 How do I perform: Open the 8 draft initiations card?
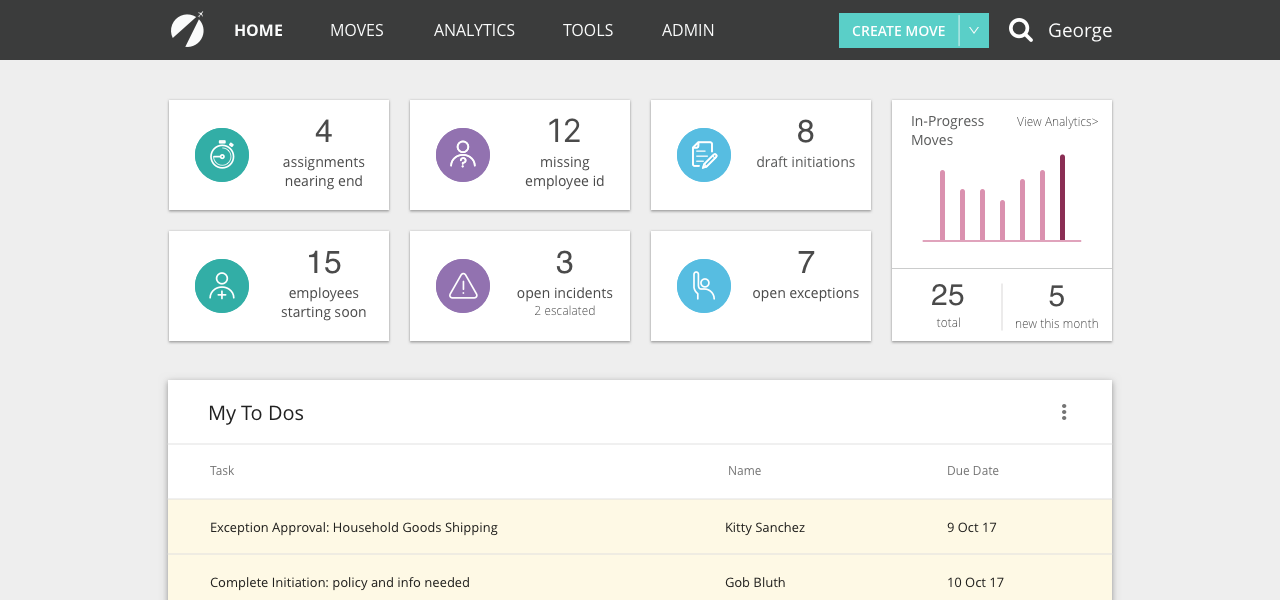point(761,155)
